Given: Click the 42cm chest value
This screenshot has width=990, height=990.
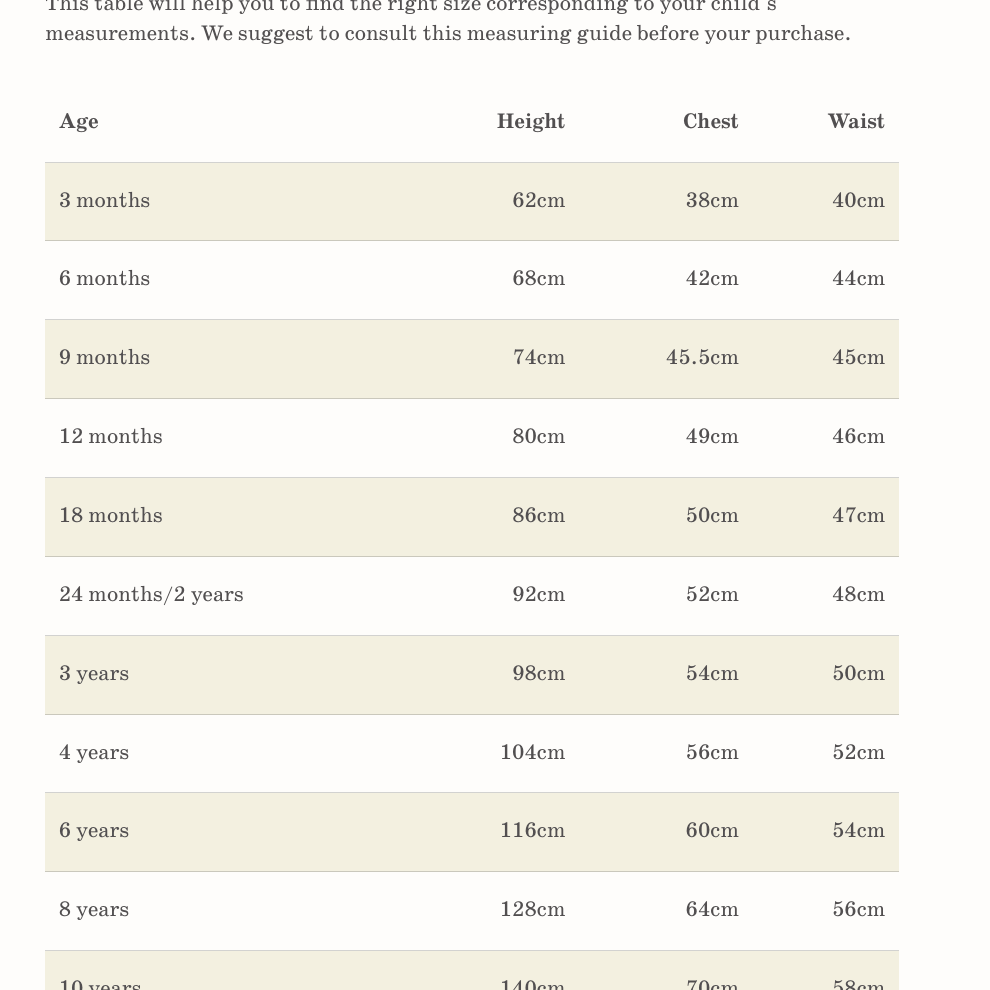Looking at the screenshot, I should 712,278.
